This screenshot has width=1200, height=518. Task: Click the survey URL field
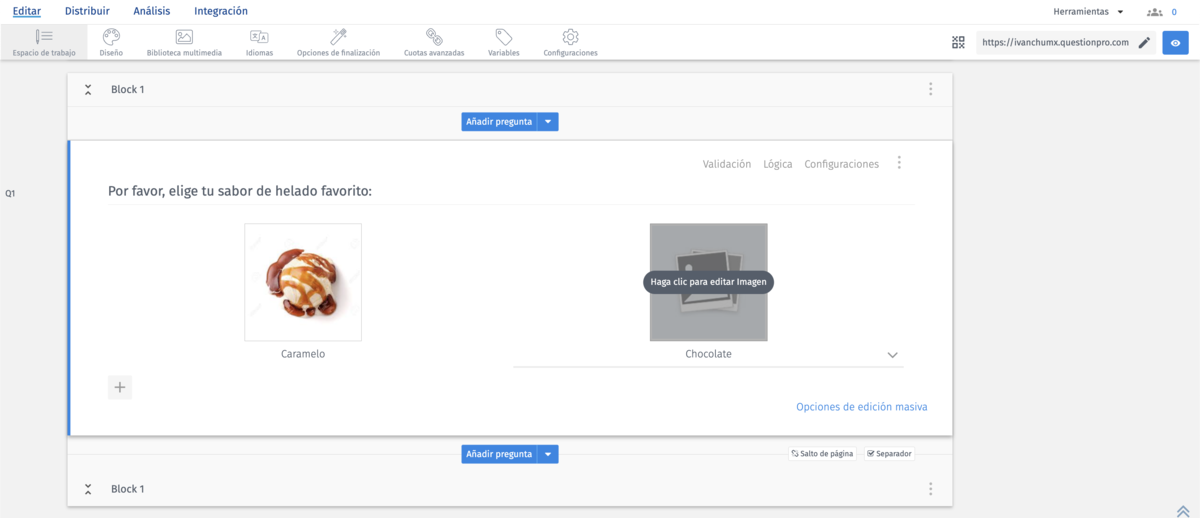tap(1055, 42)
